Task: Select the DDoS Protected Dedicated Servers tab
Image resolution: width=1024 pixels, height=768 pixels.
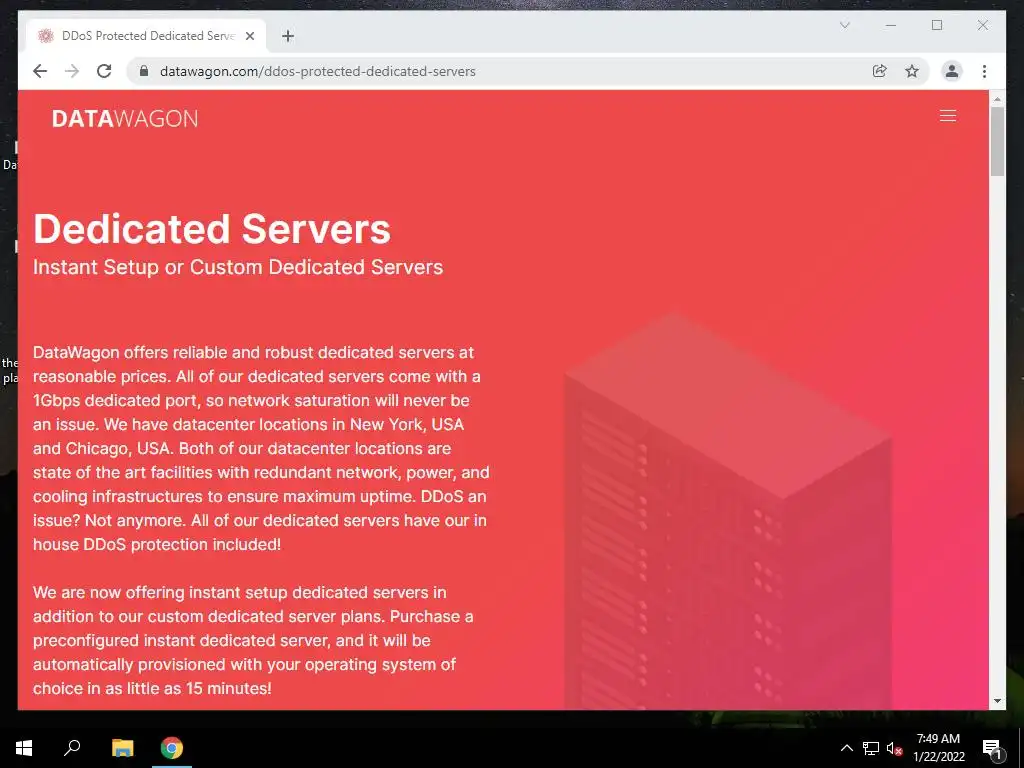Action: point(146,36)
